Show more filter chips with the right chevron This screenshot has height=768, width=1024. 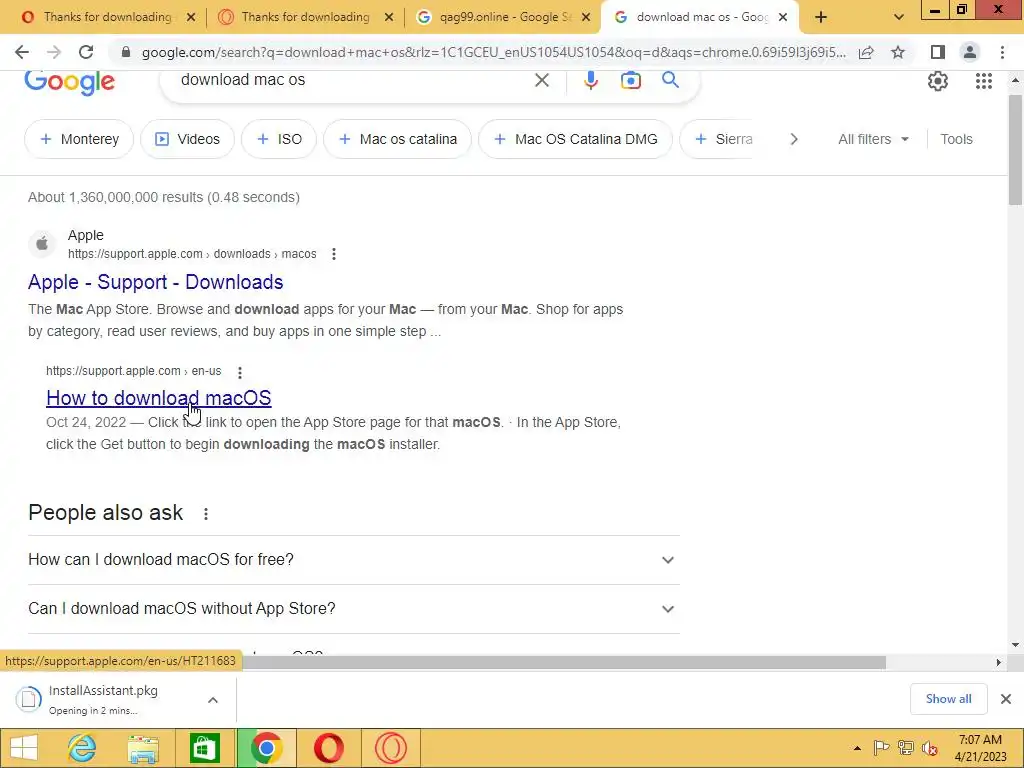point(793,139)
